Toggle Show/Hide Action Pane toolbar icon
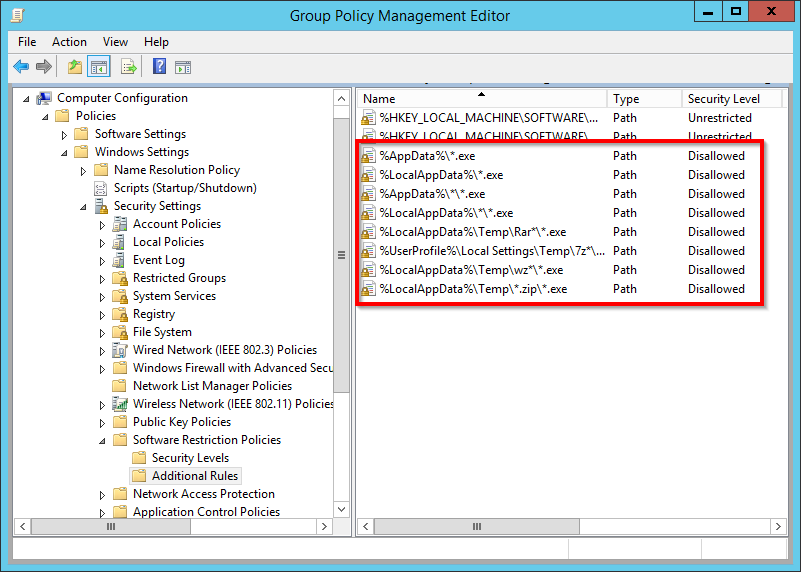This screenshot has width=801, height=572. point(183,67)
